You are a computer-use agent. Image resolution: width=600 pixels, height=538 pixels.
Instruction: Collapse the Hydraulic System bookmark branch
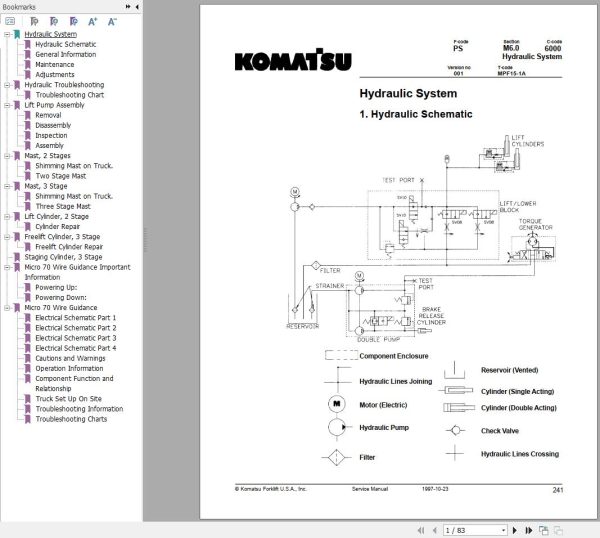pyautogui.click(x=7, y=34)
